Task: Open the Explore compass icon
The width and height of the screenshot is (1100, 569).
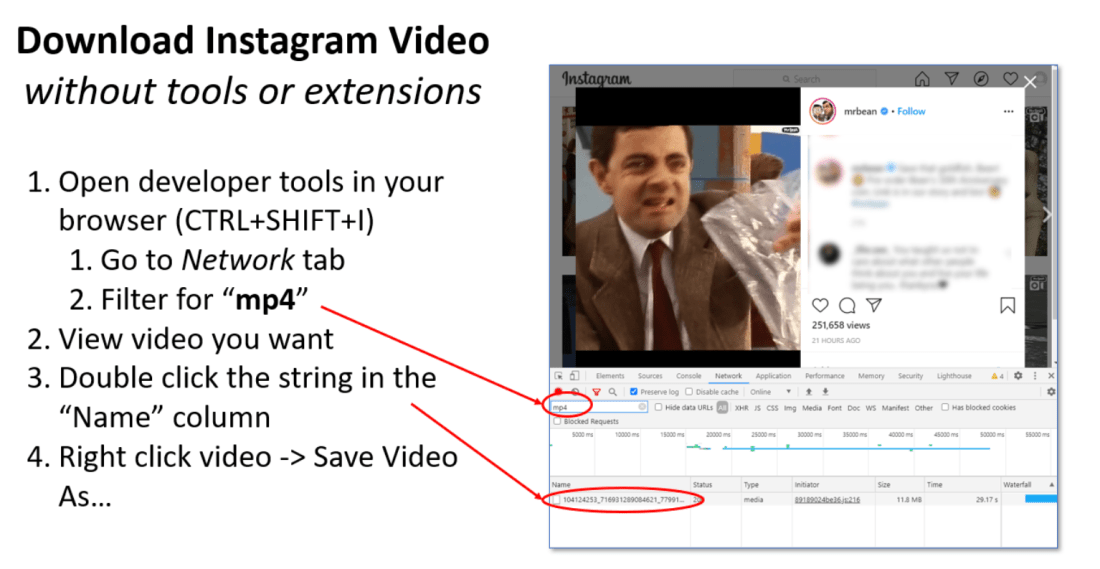Action: [981, 79]
